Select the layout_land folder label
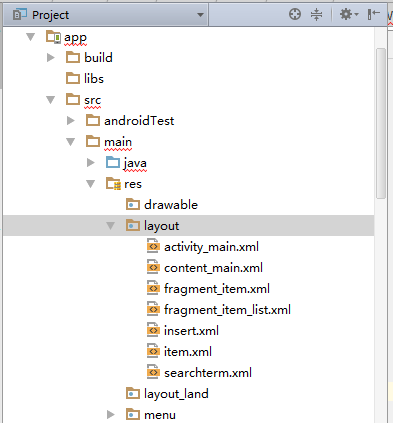The height and width of the screenshot is (423, 393). [x=176, y=394]
